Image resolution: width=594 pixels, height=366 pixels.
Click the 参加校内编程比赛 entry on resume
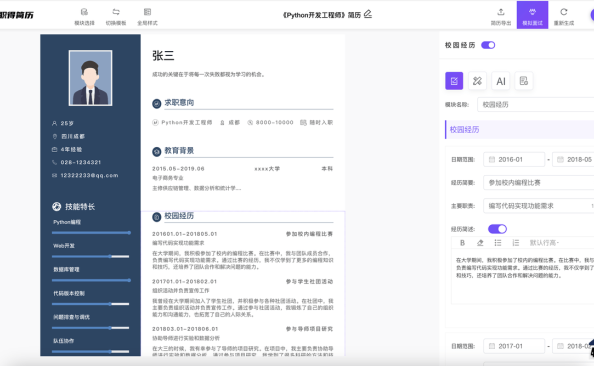[309, 234]
